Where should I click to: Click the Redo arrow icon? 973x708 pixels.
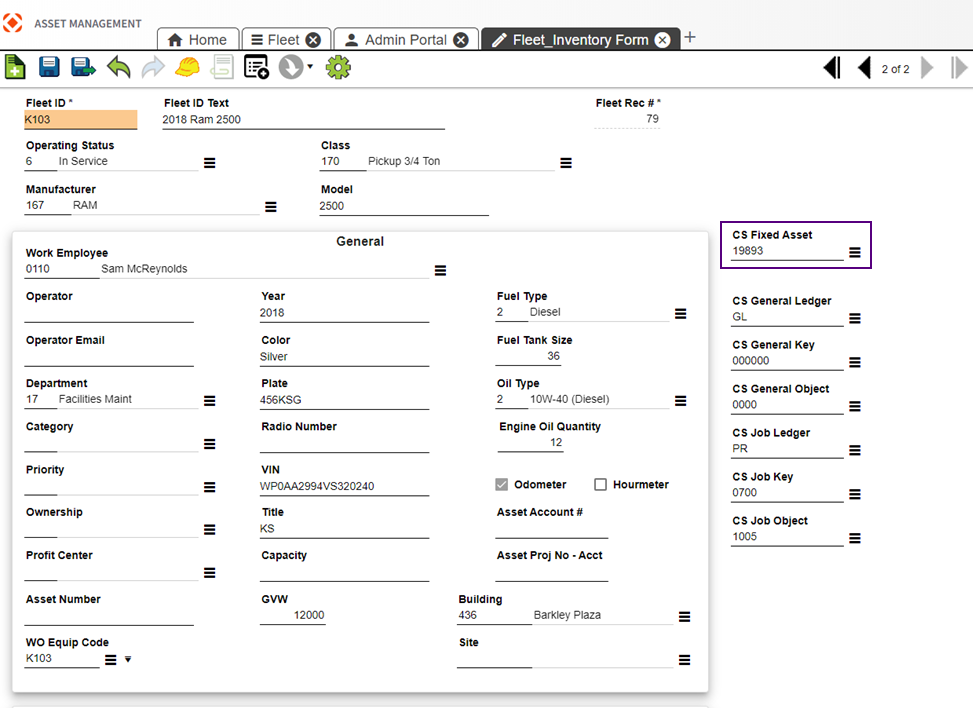153,67
